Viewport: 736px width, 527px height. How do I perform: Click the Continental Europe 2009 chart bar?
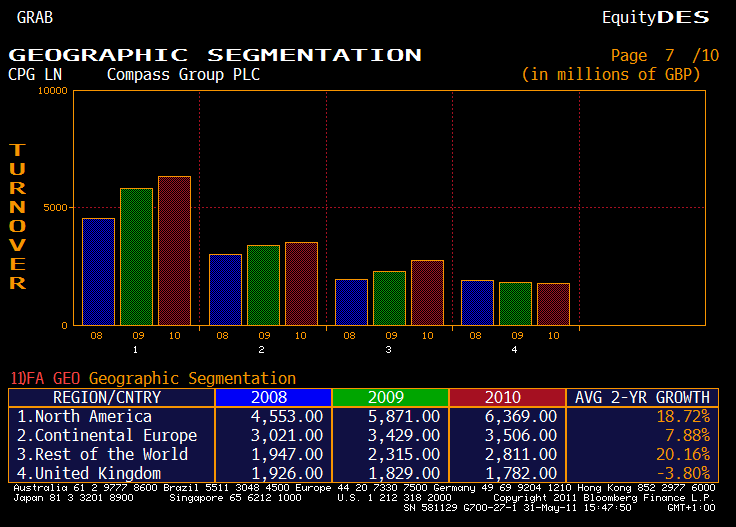(263, 285)
